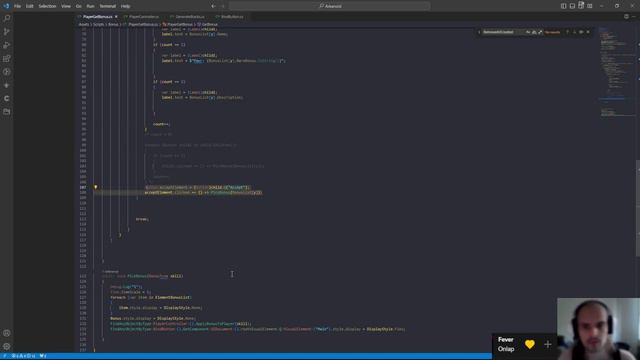Open the Customize Layout icon
640x360 pixels.
tap(590, 6)
